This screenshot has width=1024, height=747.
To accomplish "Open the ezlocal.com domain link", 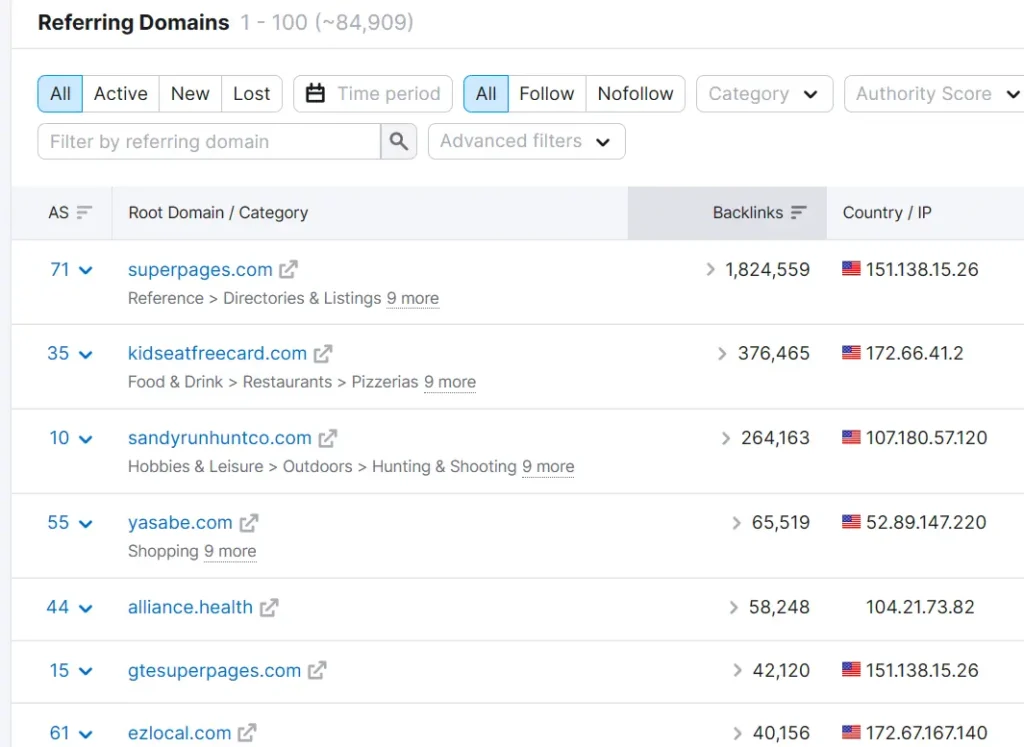I will (x=180, y=733).
